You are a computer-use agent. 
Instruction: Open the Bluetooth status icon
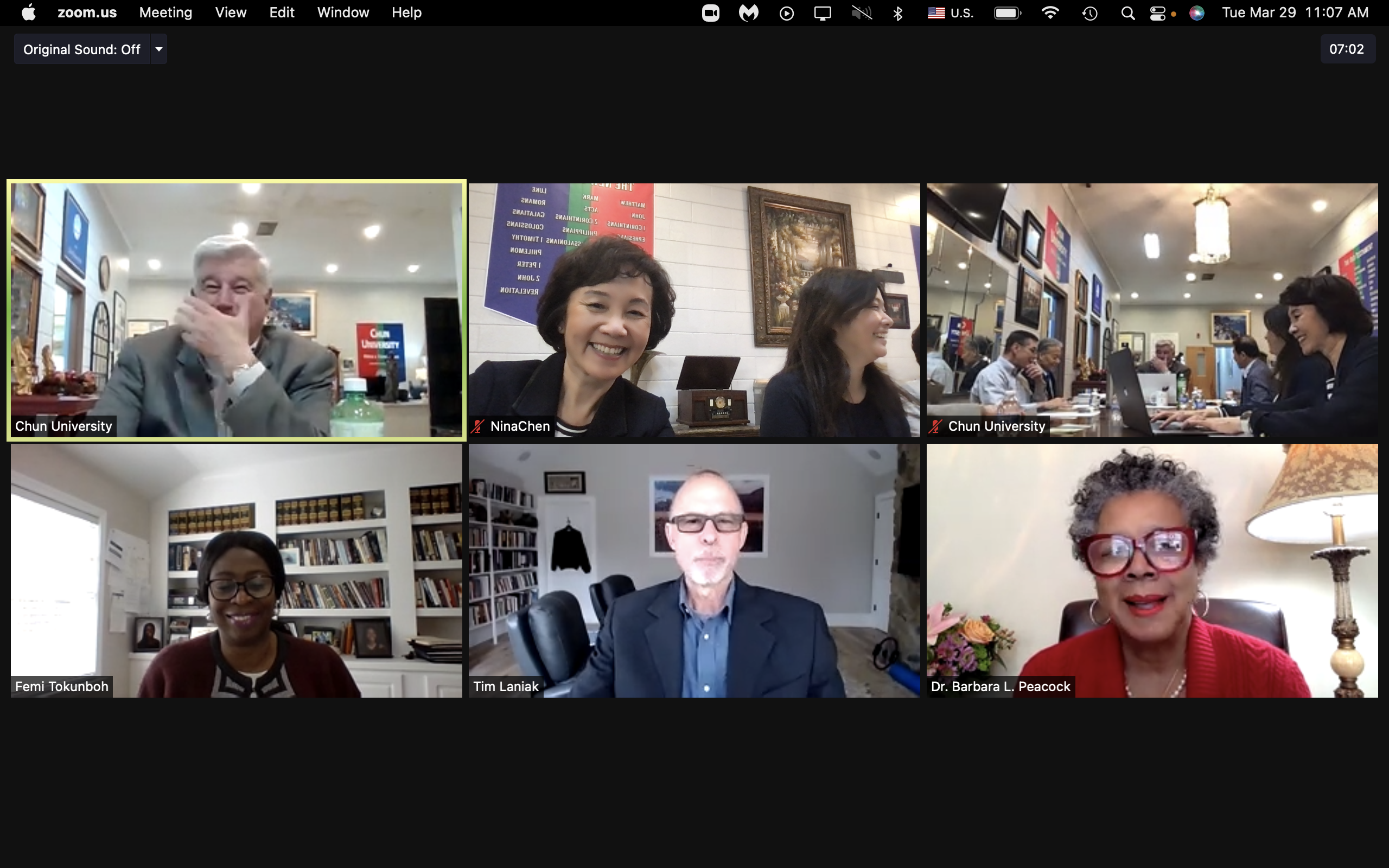click(x=899, y=12)
